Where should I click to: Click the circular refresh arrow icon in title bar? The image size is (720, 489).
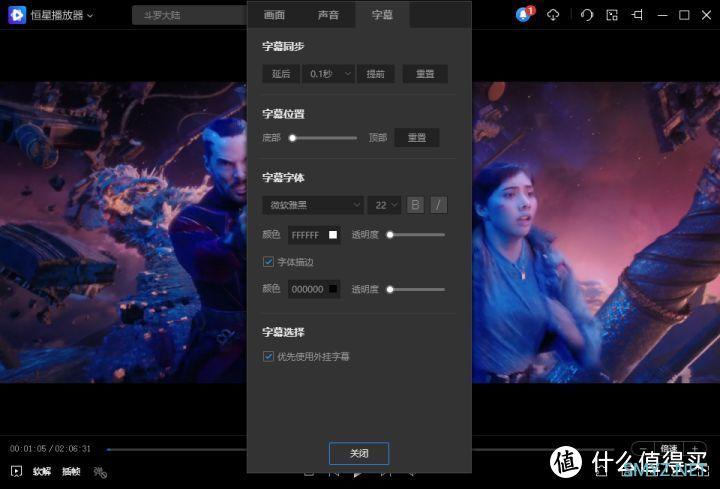586,15
